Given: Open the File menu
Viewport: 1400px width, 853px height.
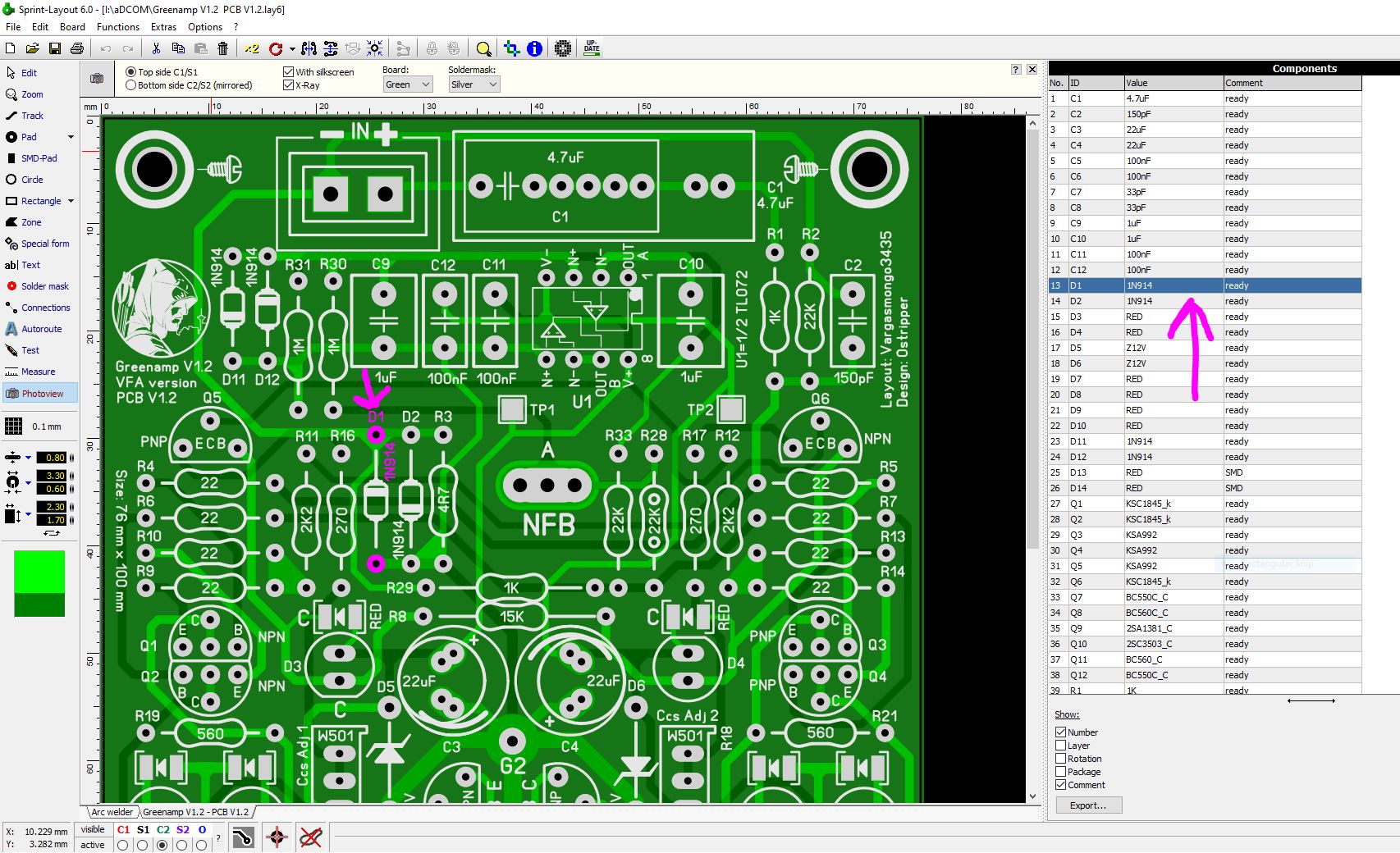Looking at the screenshot, I should click(x=13, y=27).
